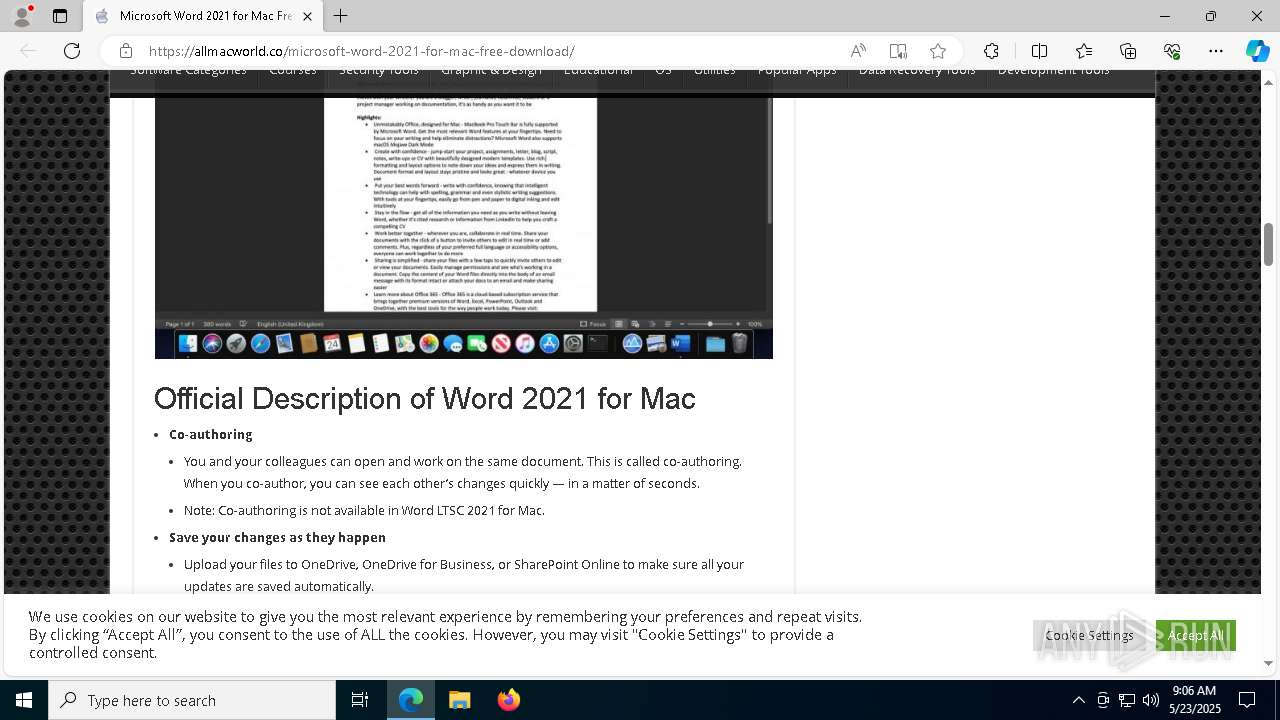The height and width of the screenshot is (720, 1280).
Task: Select the Official Description of Word 2021 heading
Action: pyautogui.click(x=424, y=398)
